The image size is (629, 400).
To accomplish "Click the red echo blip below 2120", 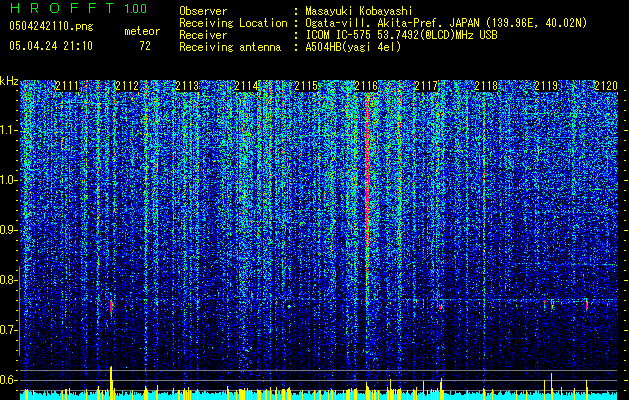I will tap(586, 305).
